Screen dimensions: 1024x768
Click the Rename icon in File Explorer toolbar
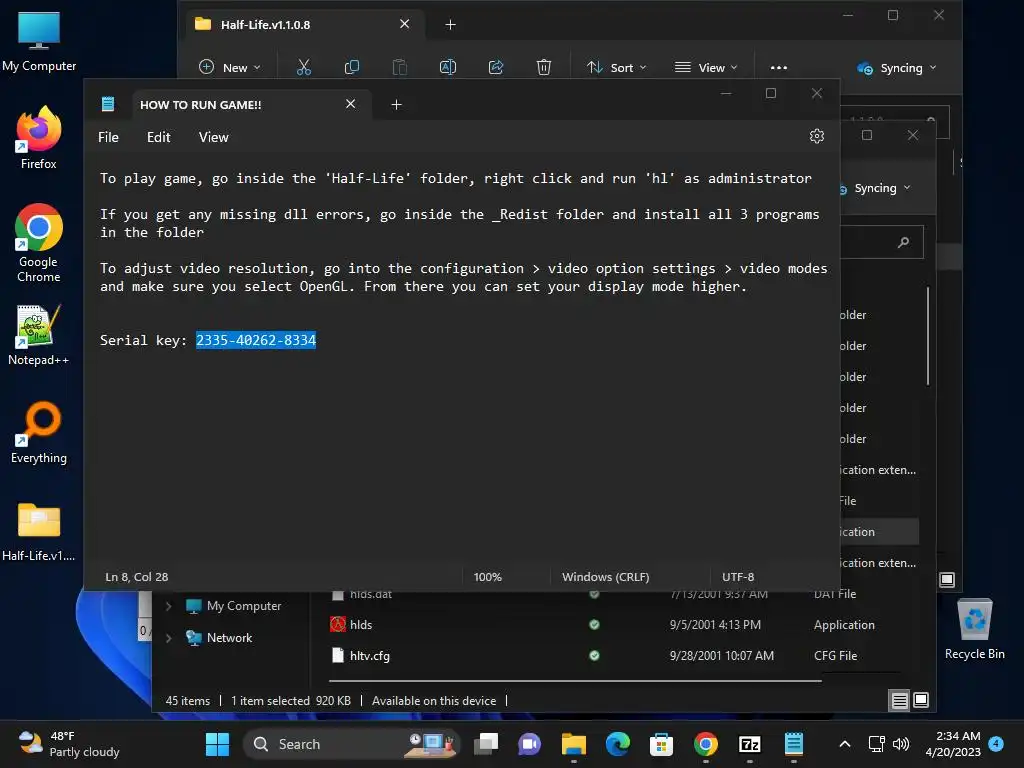pos(447,67)
